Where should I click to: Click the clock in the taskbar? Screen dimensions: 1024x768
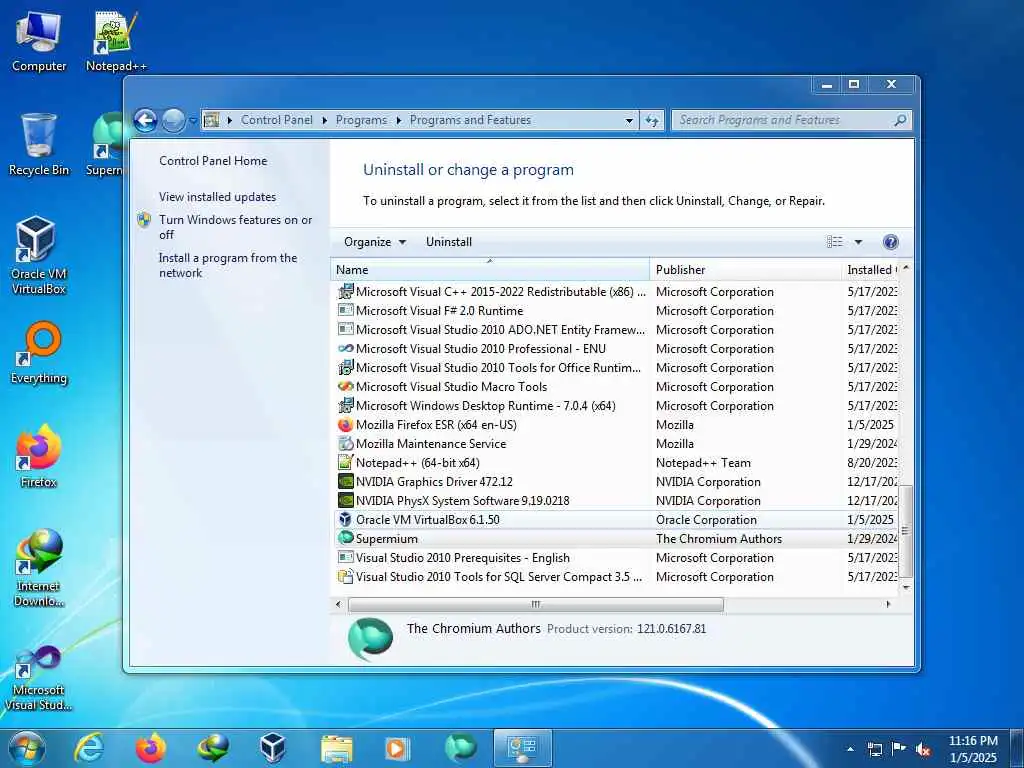pos(973,749)
